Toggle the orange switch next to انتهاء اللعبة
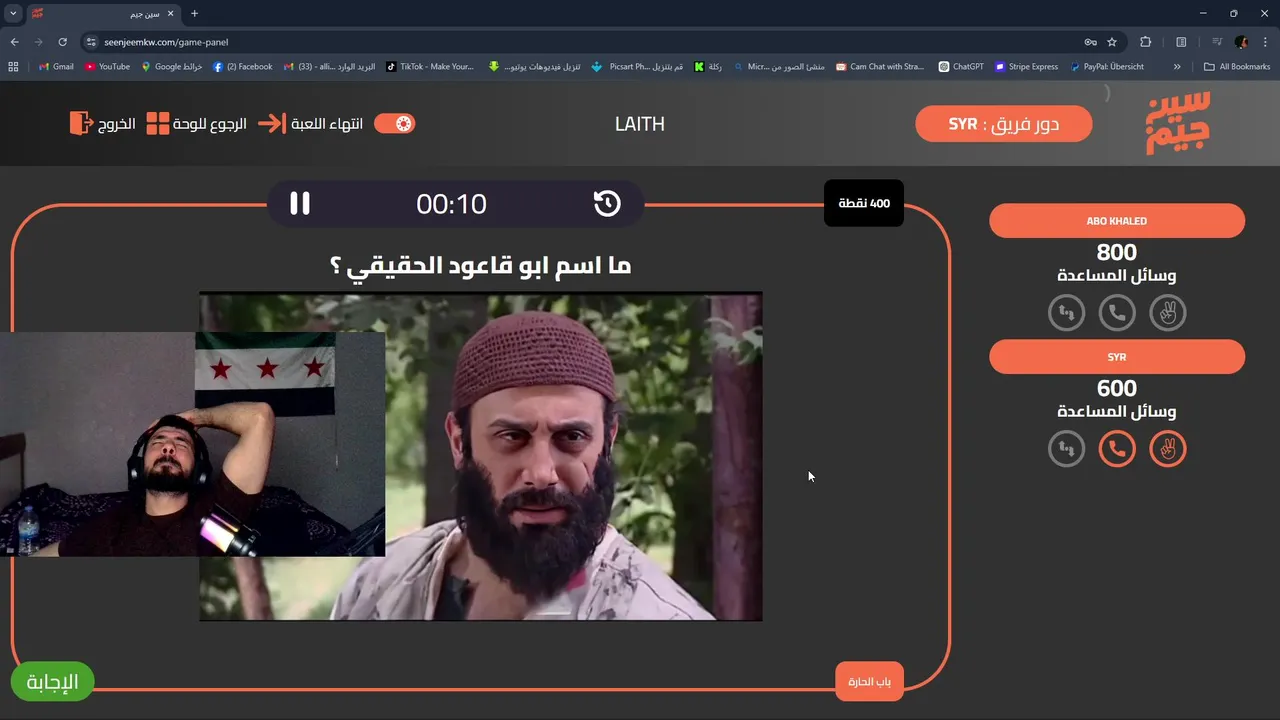The width and height of the screenshot is (1280, 720). [x=394, y=123]
